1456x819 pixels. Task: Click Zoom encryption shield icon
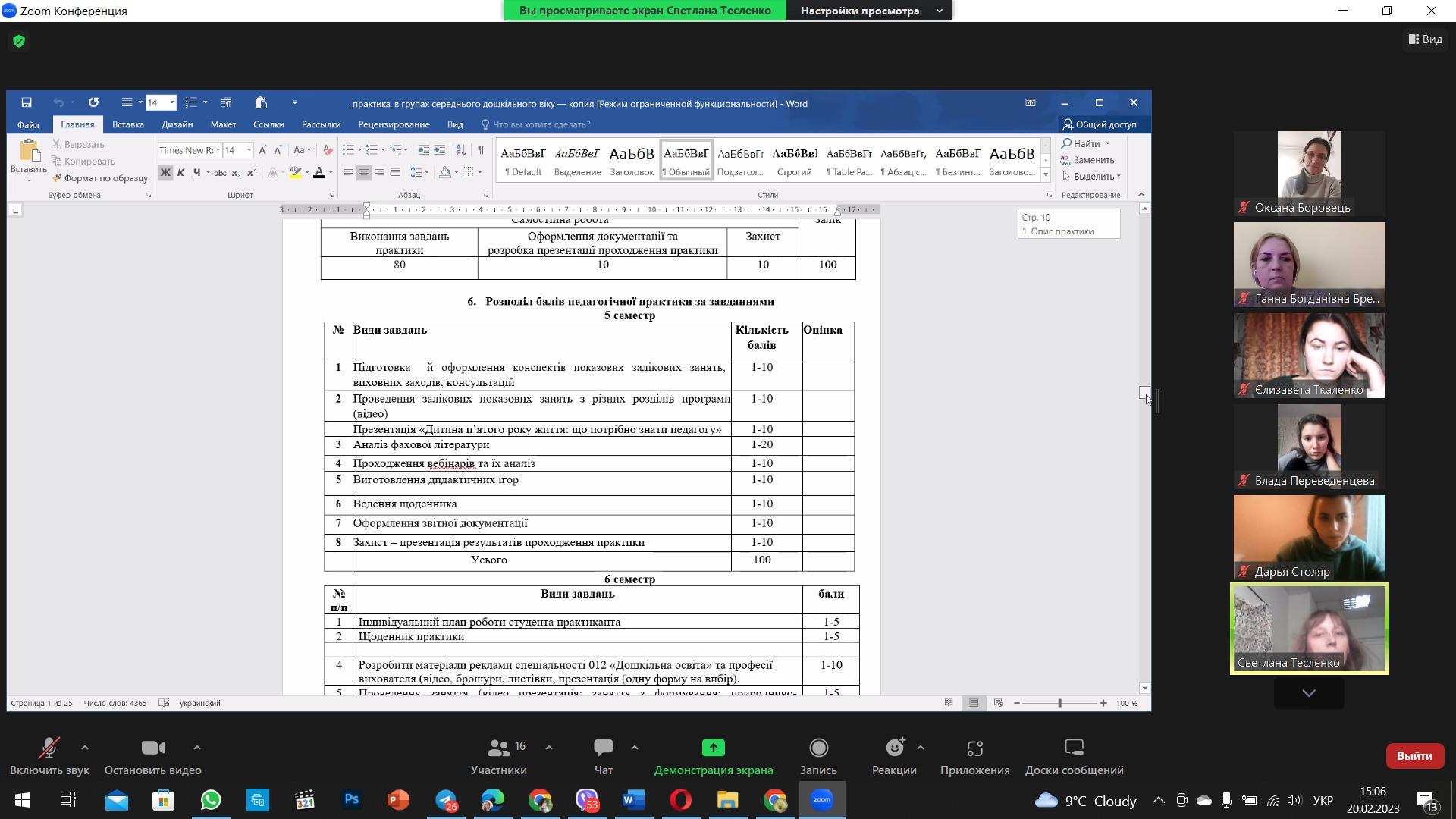click(x=19, y=41)
